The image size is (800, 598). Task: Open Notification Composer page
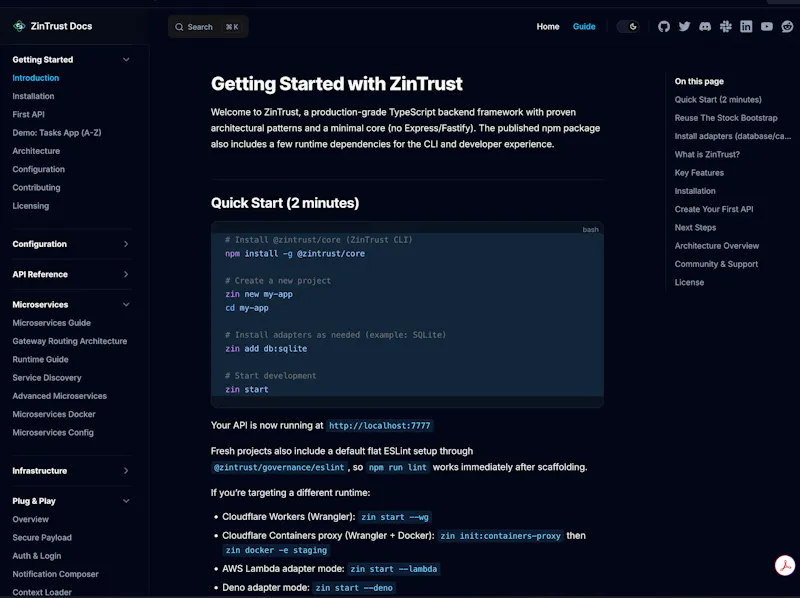[56, 574]
